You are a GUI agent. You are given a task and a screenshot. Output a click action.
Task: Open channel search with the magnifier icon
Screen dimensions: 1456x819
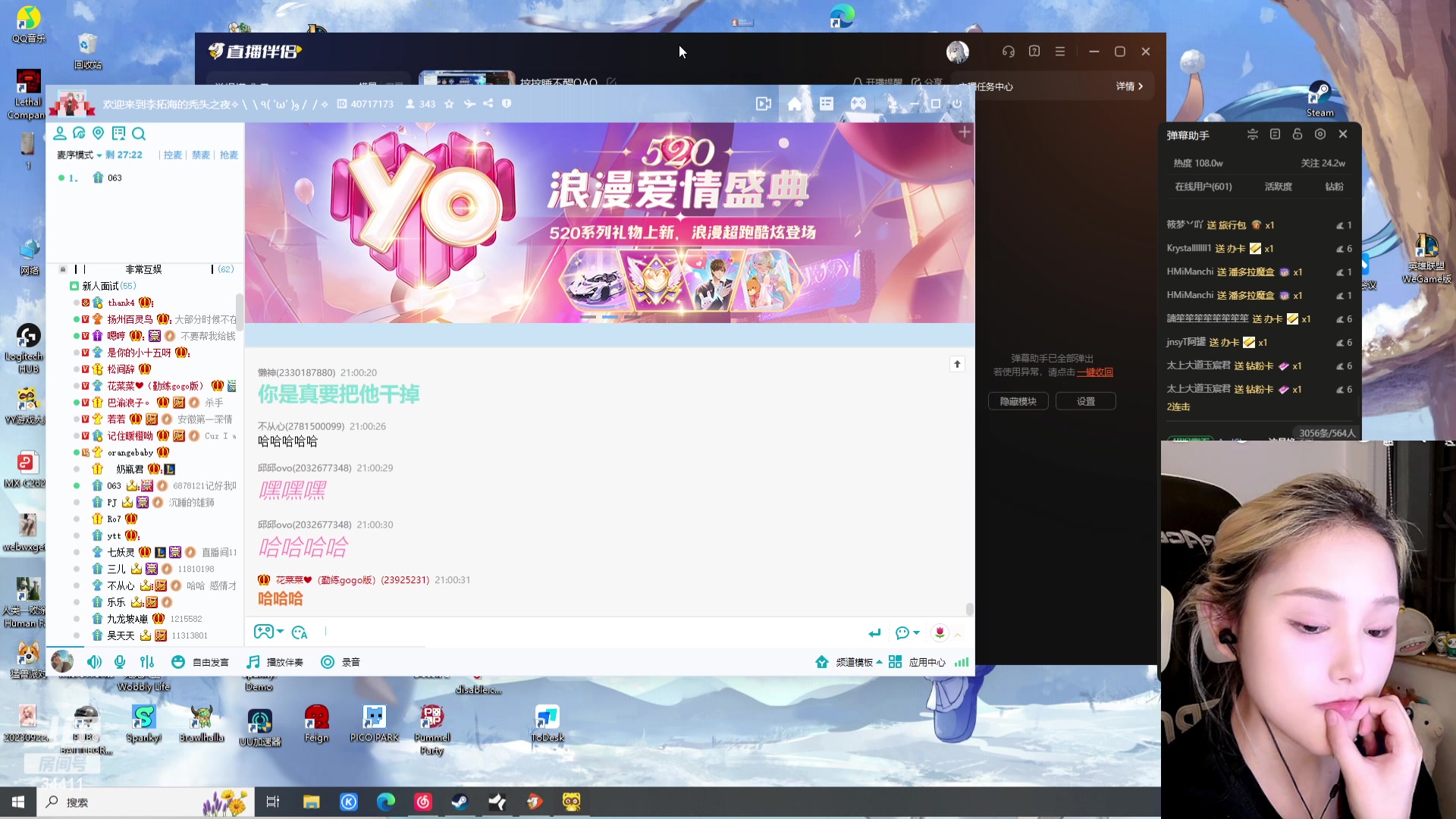coord(139,133)
